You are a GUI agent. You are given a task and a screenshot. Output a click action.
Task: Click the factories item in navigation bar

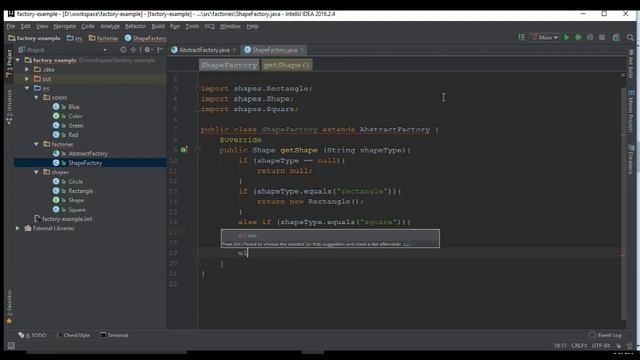tap(103, 38)
